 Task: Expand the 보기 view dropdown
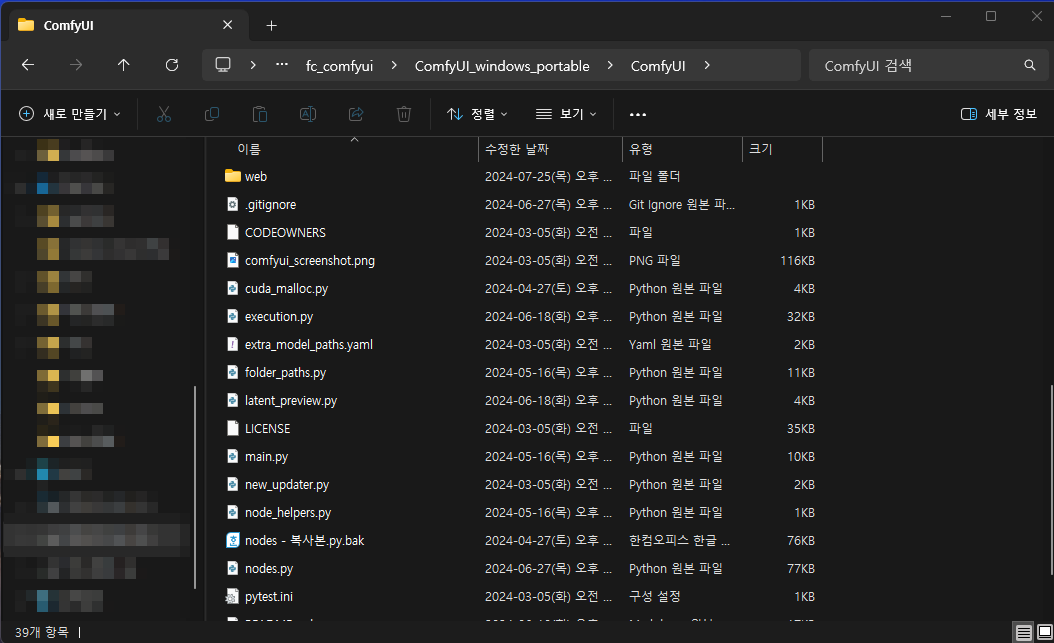(566, 114)
